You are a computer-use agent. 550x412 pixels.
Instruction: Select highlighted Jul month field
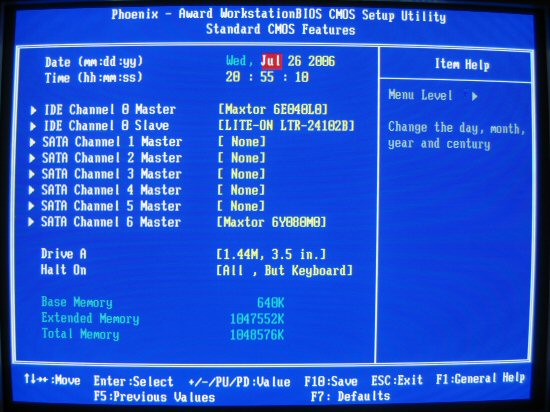click(x=271, y=61)
